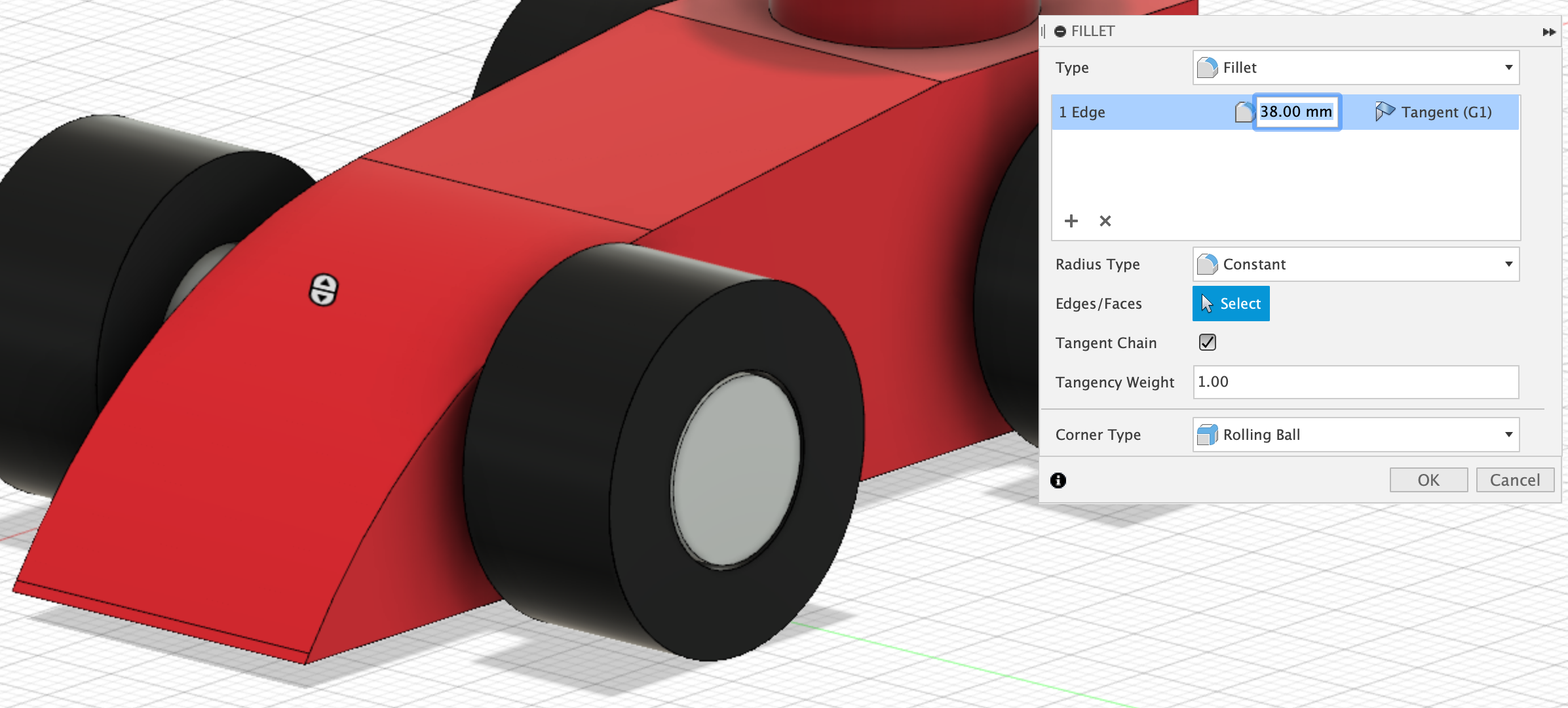This screenshot has width=1568, height=708.
Task: Open the Corner Type Rolling Ball dropdown
Action: 1355,435
